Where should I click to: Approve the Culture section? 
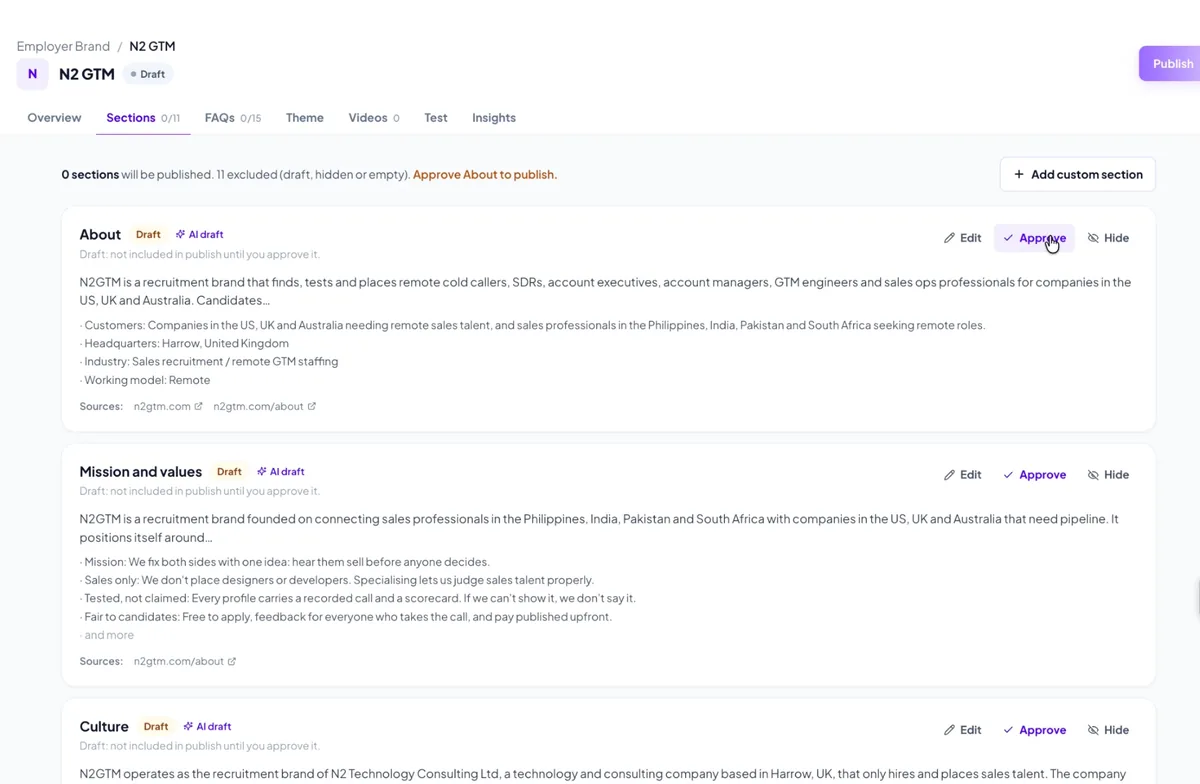point(1034,730)
